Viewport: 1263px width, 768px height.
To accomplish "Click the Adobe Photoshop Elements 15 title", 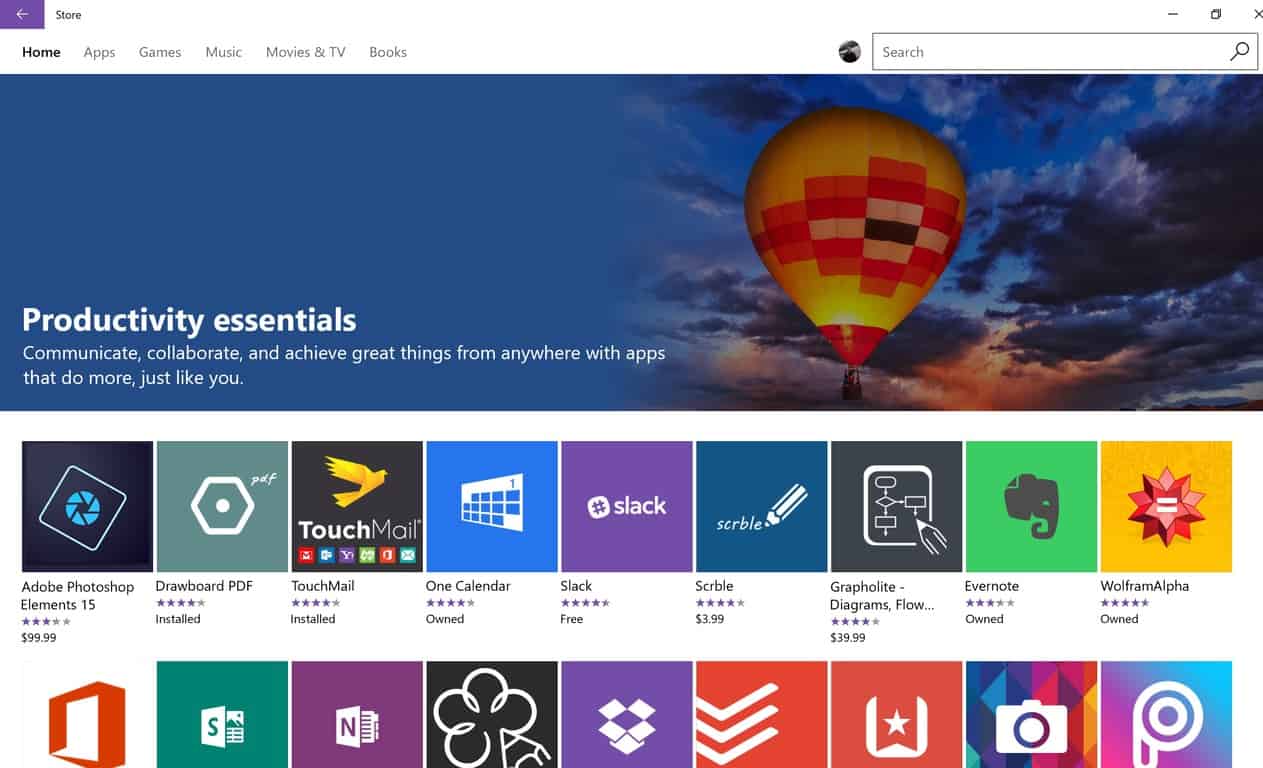I will coord(77,595).
